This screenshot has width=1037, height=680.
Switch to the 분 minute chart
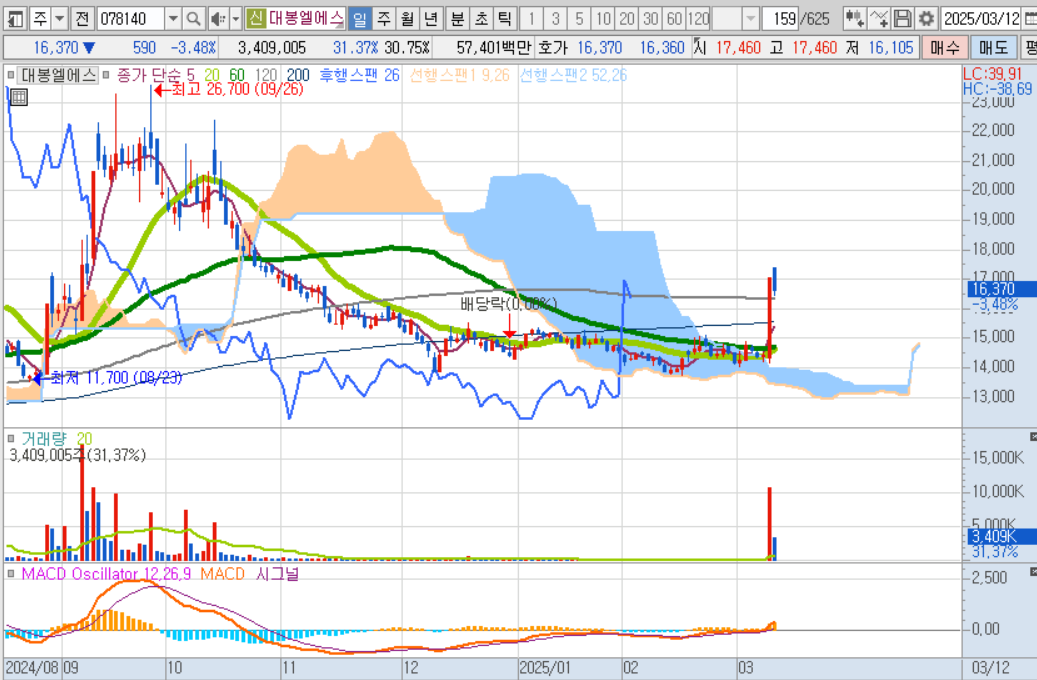458,19
